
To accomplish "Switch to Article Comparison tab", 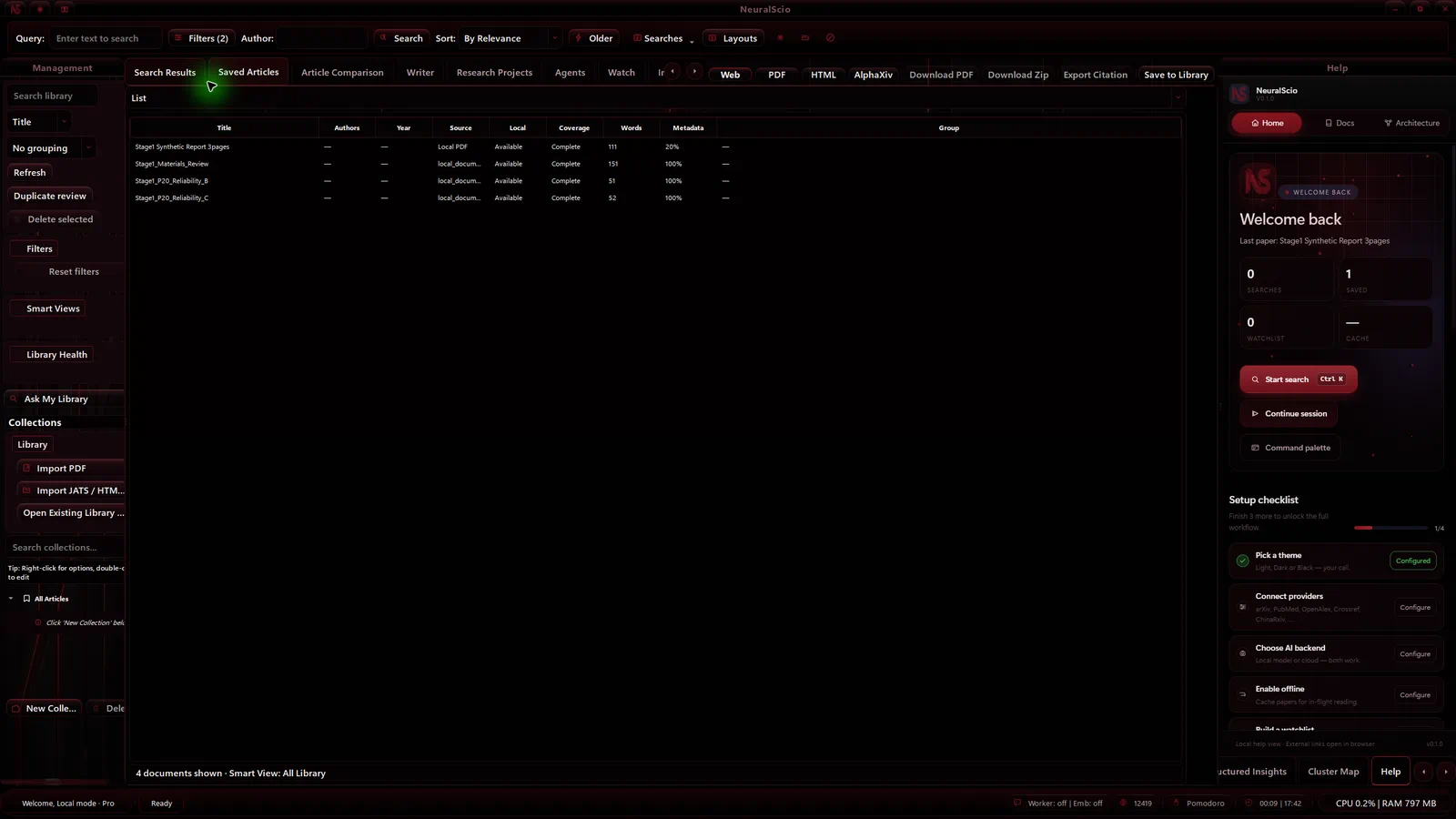I will 342,72.
